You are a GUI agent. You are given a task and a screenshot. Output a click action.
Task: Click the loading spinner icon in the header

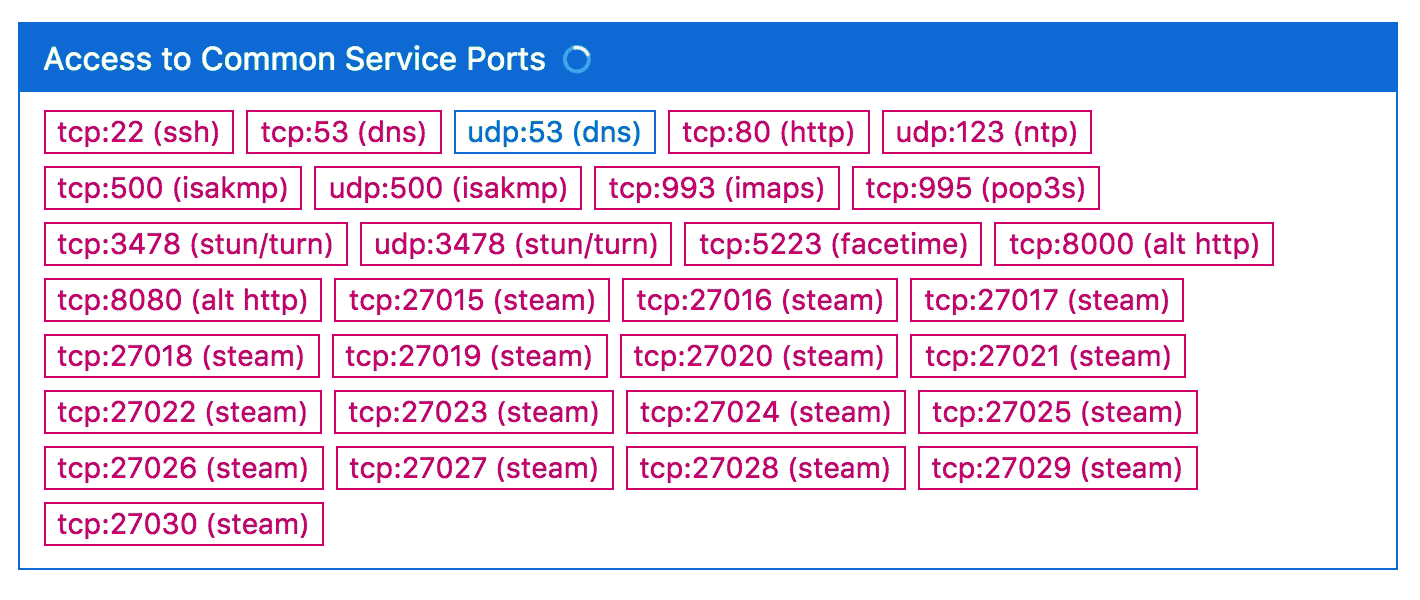click(577, 60)
